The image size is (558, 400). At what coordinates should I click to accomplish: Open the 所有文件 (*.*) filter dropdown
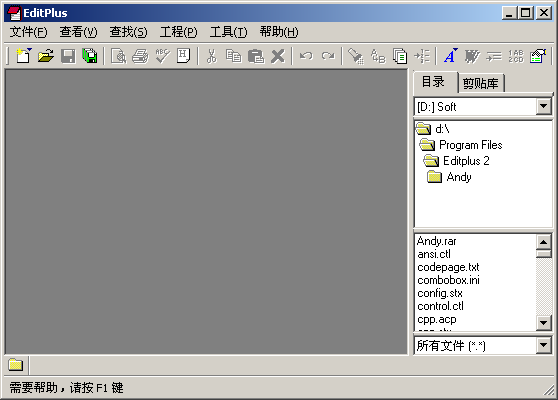point(543,345)
